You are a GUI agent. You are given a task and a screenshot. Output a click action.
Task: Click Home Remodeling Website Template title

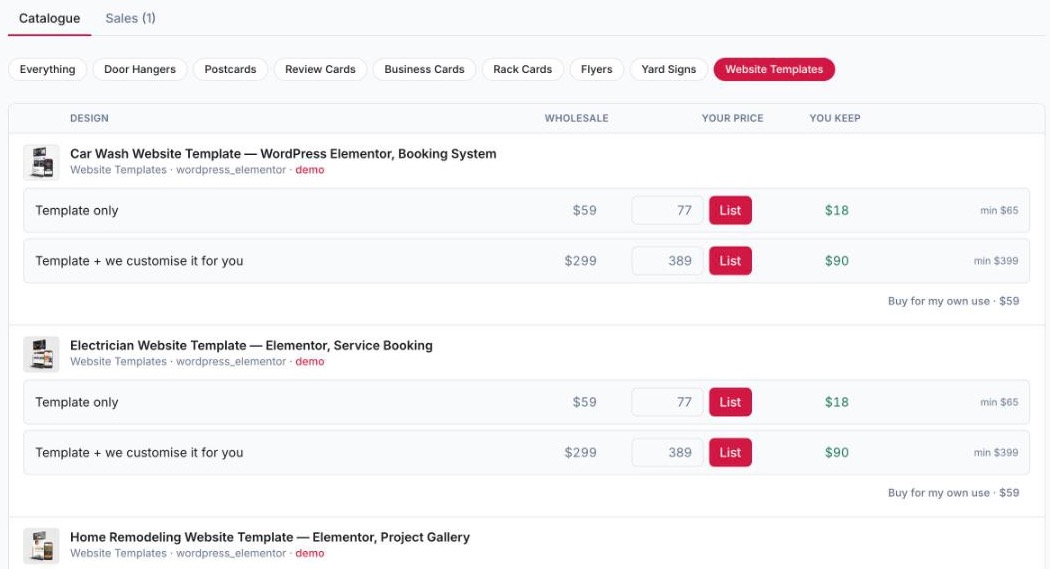[x=270, y=537]
